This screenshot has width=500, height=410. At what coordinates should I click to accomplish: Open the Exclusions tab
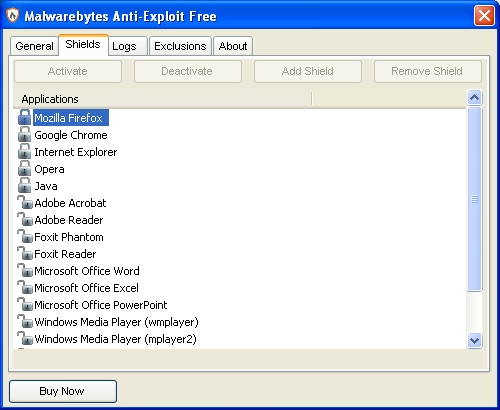coord(180,46)
